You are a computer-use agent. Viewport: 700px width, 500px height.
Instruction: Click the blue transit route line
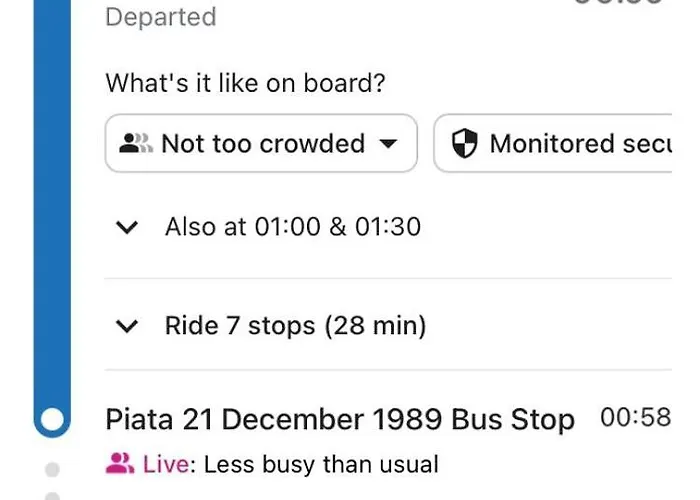[53, 200]
